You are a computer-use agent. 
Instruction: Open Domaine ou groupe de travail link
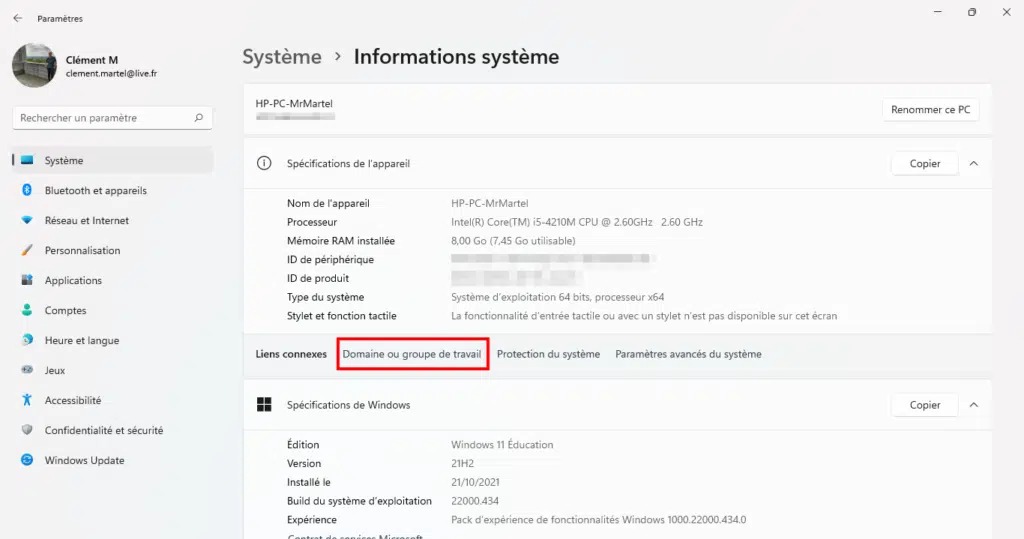tap(412, 354)
